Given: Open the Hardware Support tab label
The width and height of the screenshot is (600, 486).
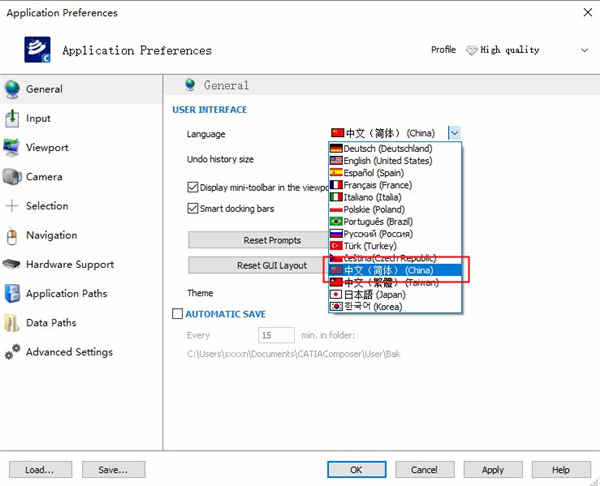Looking at the screenshot, I should [70, 264].
